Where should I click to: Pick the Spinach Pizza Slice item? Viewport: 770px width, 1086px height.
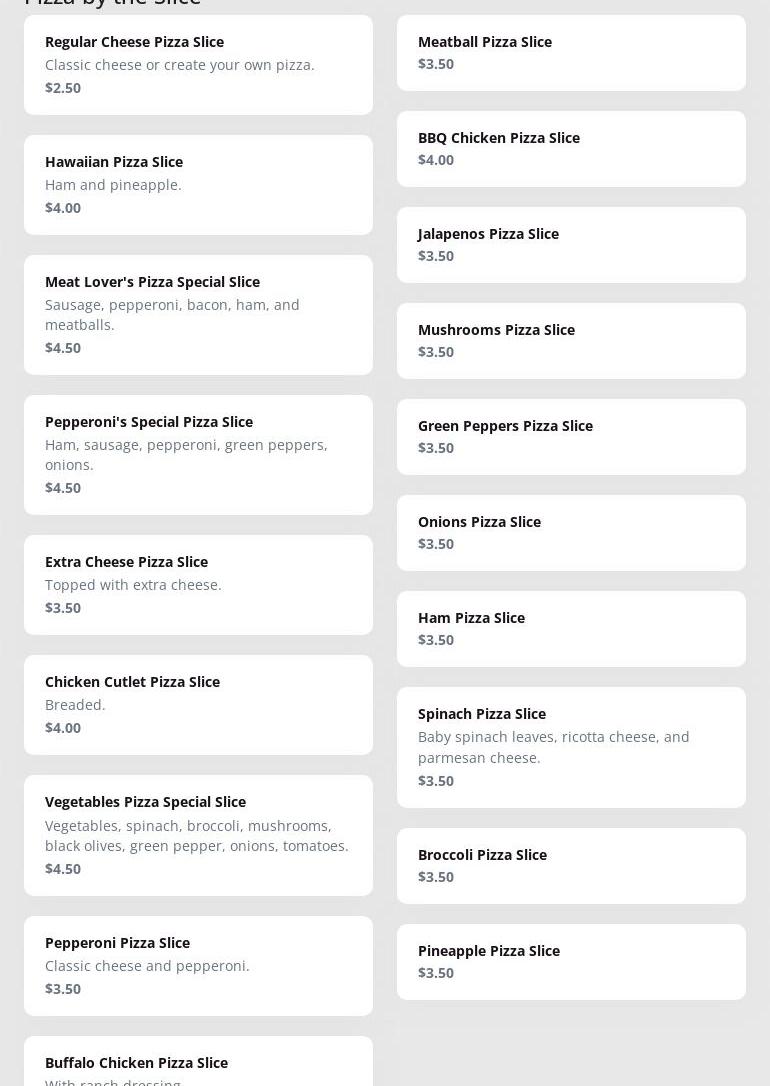pos(571,747)
